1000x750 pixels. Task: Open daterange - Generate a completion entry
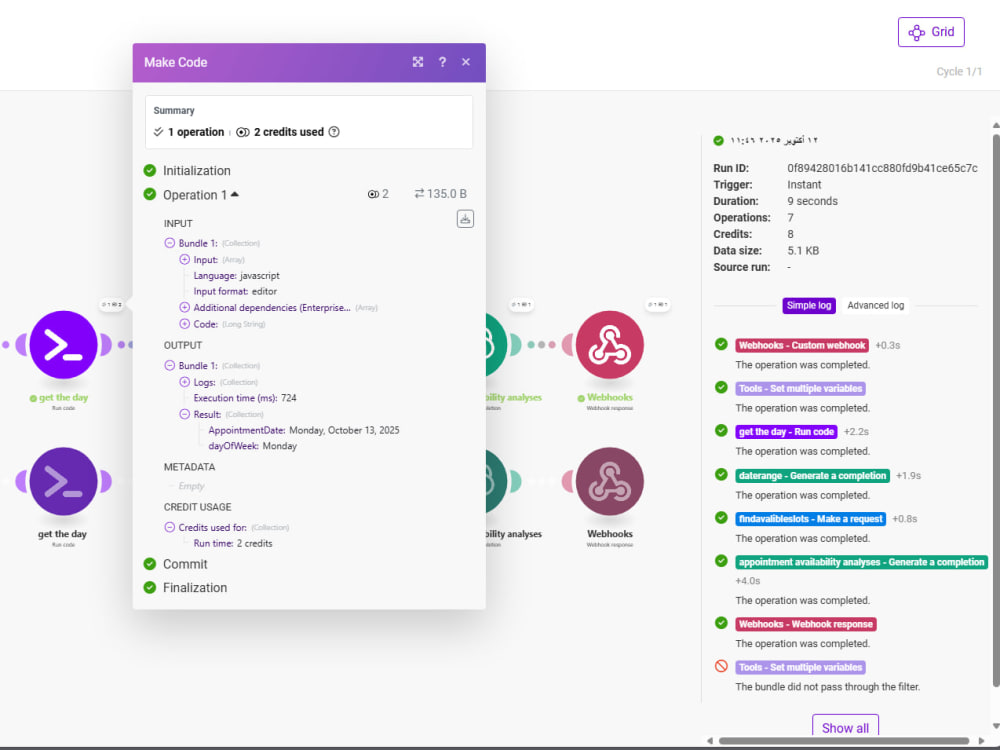[812, 476]
